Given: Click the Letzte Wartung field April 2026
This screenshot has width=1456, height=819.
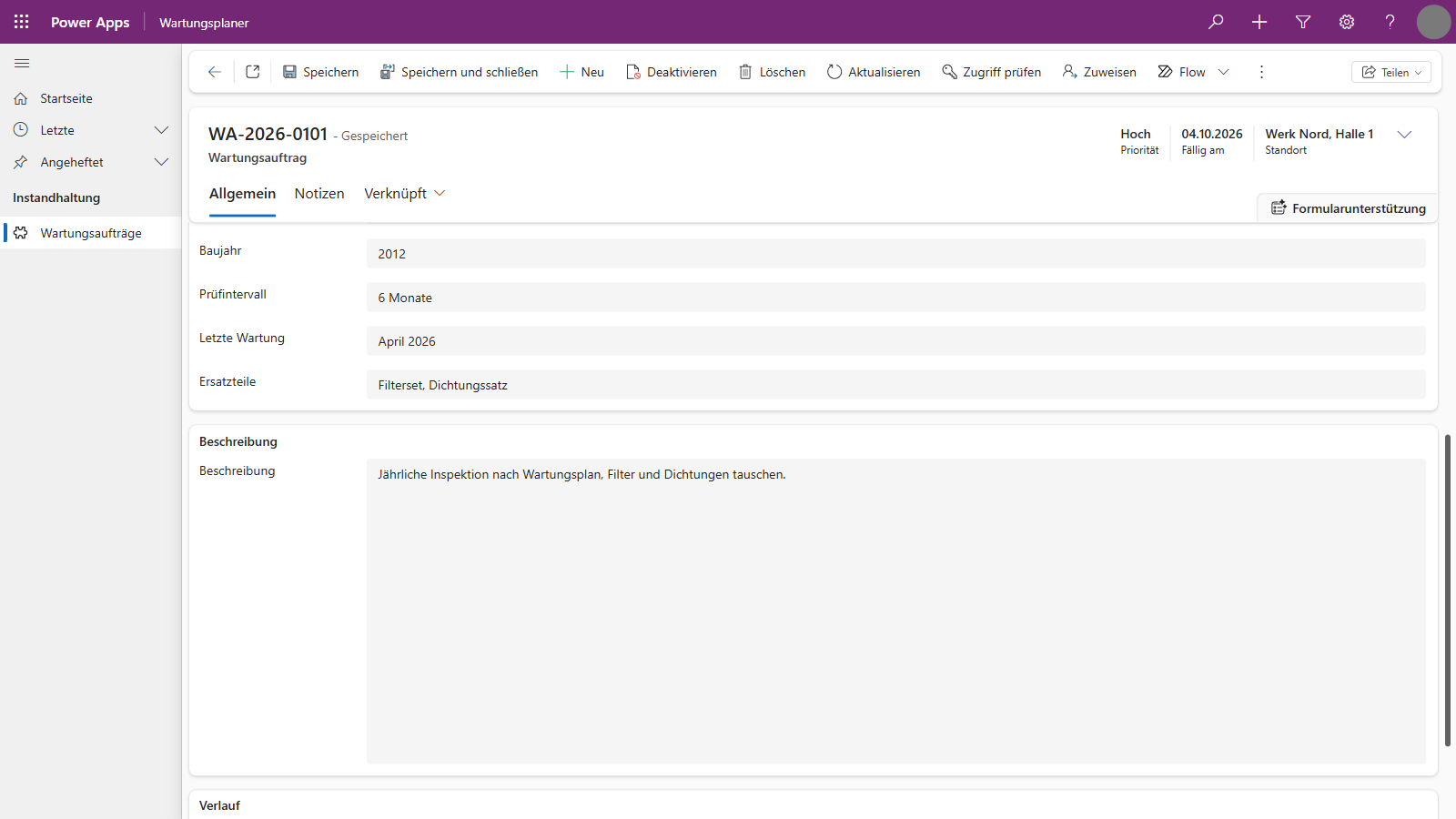Looking at the screenshot, I should (x=896, y=341).
